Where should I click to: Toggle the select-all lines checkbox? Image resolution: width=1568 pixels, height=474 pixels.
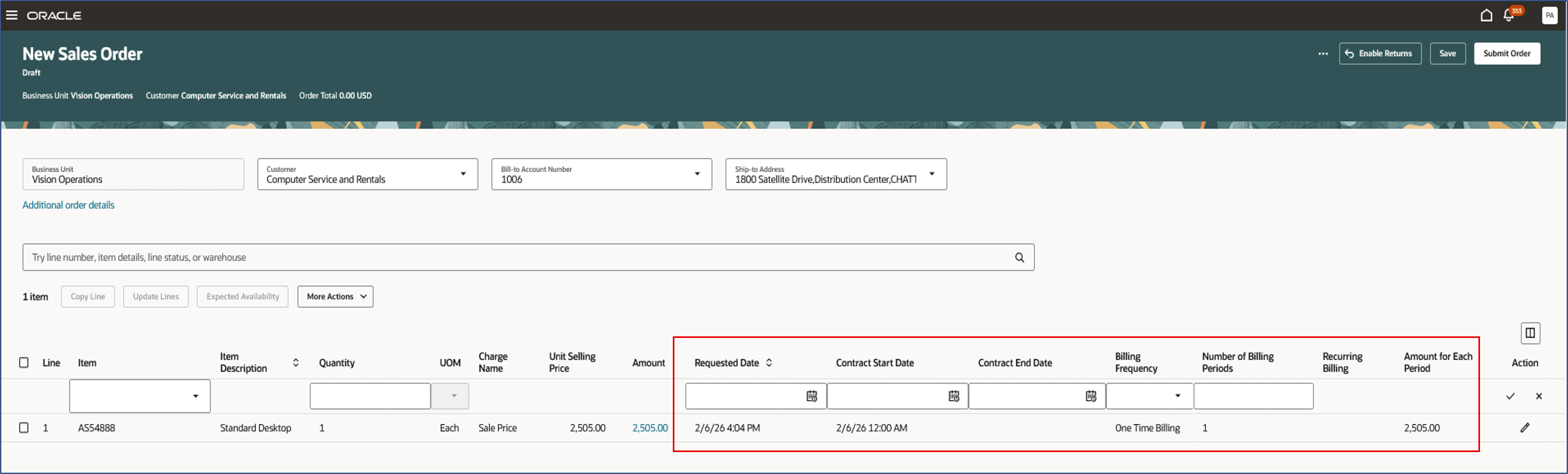coord(24,362)
